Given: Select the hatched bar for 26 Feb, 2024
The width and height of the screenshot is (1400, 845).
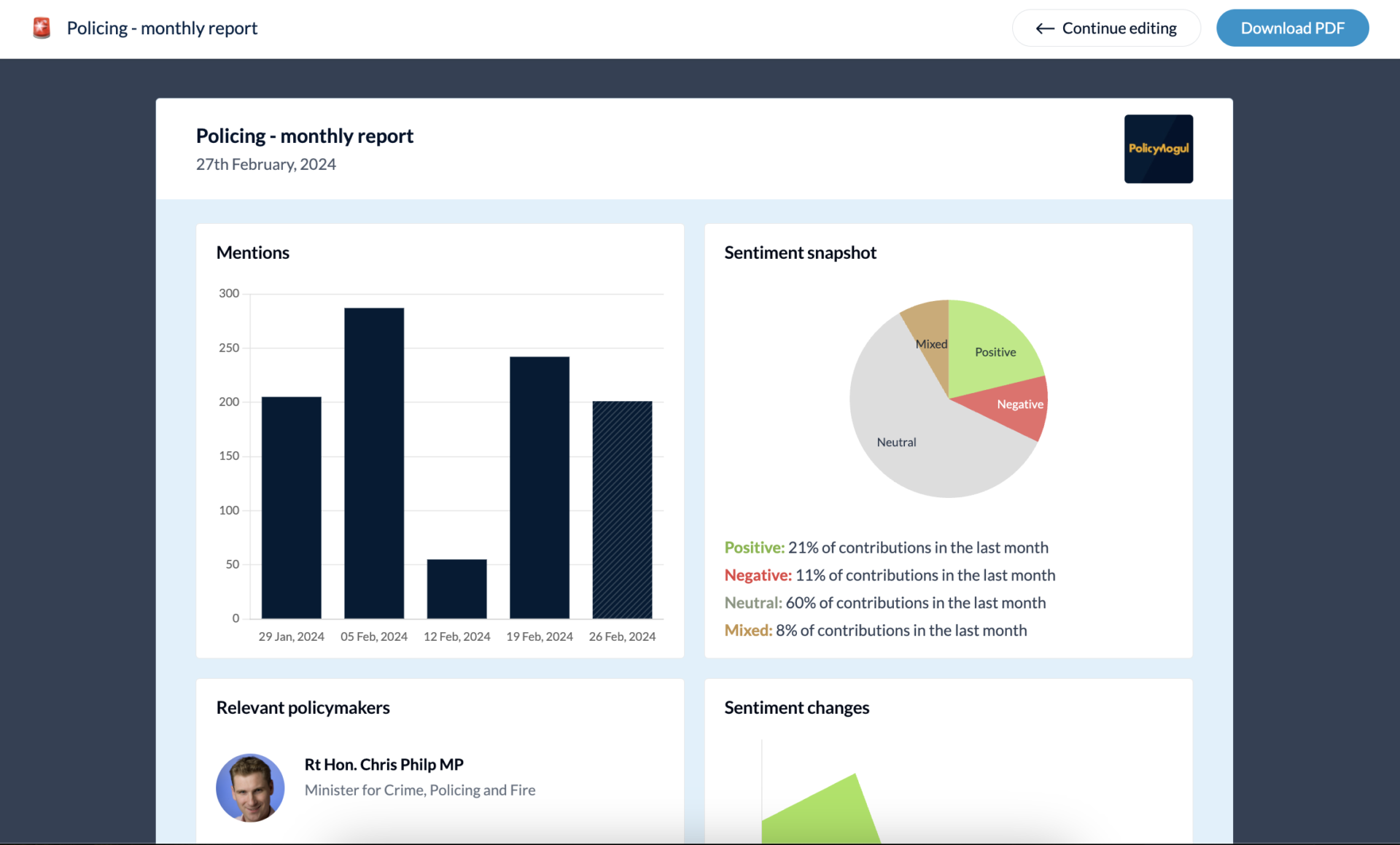Looking at the screenshot, I should tap(622, 510).
